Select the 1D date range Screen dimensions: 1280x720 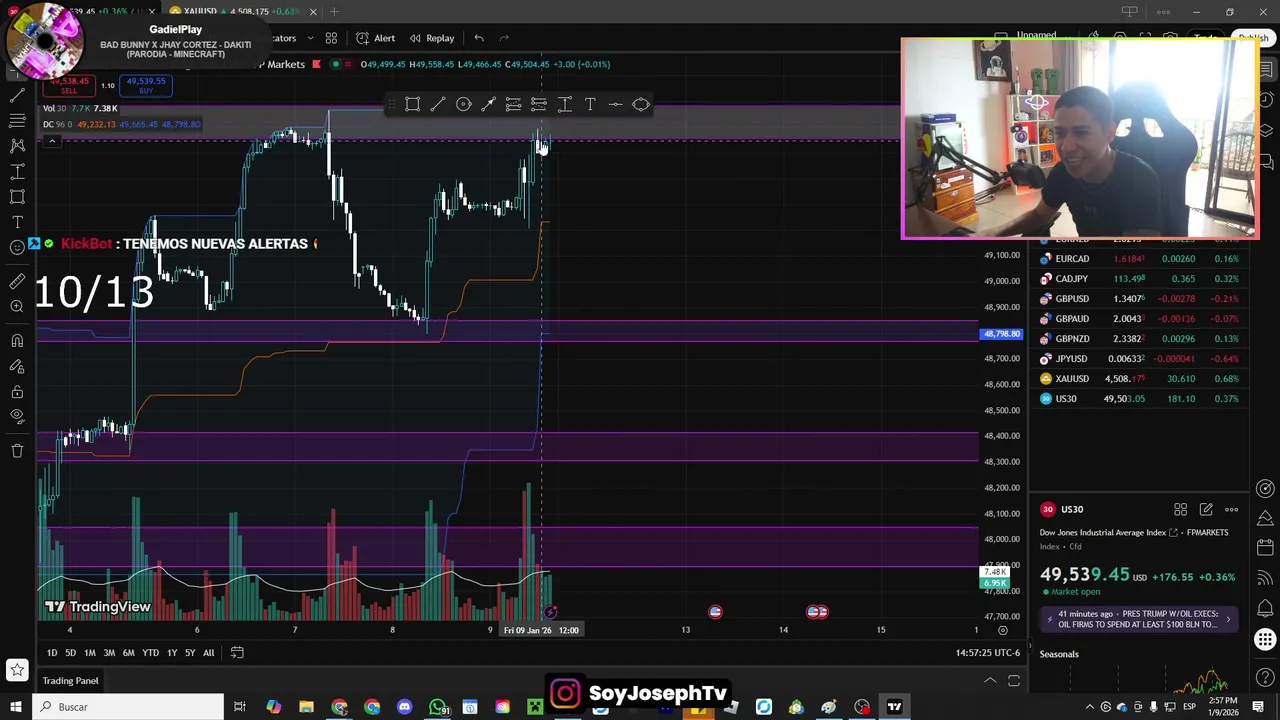tap(52, 653)
